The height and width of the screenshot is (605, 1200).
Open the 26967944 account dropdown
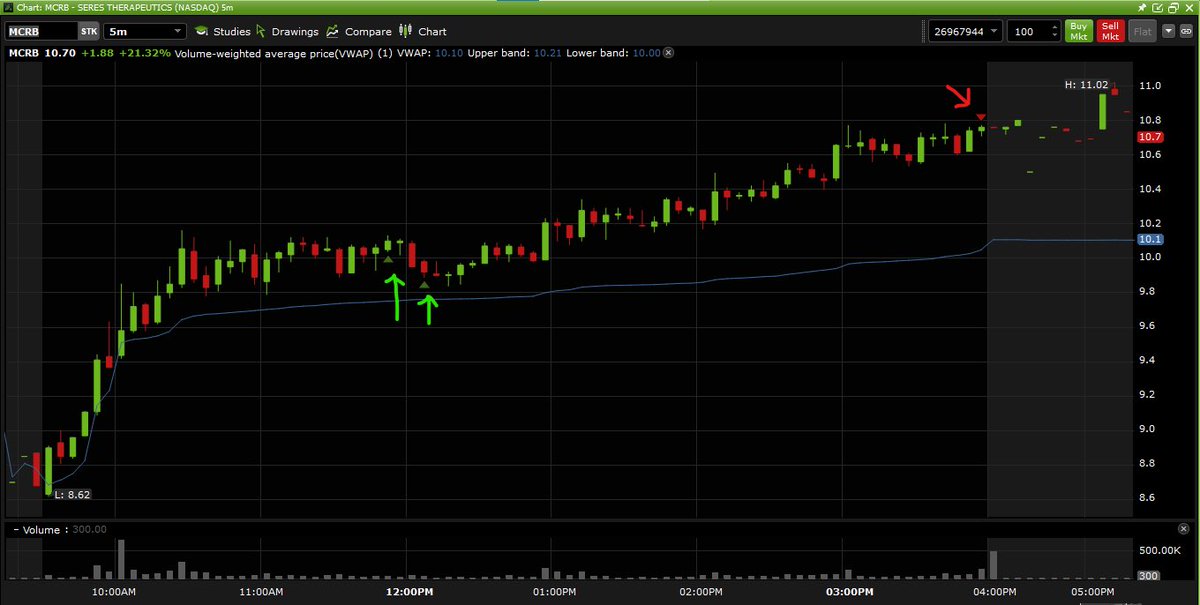[x=965, y=31]
